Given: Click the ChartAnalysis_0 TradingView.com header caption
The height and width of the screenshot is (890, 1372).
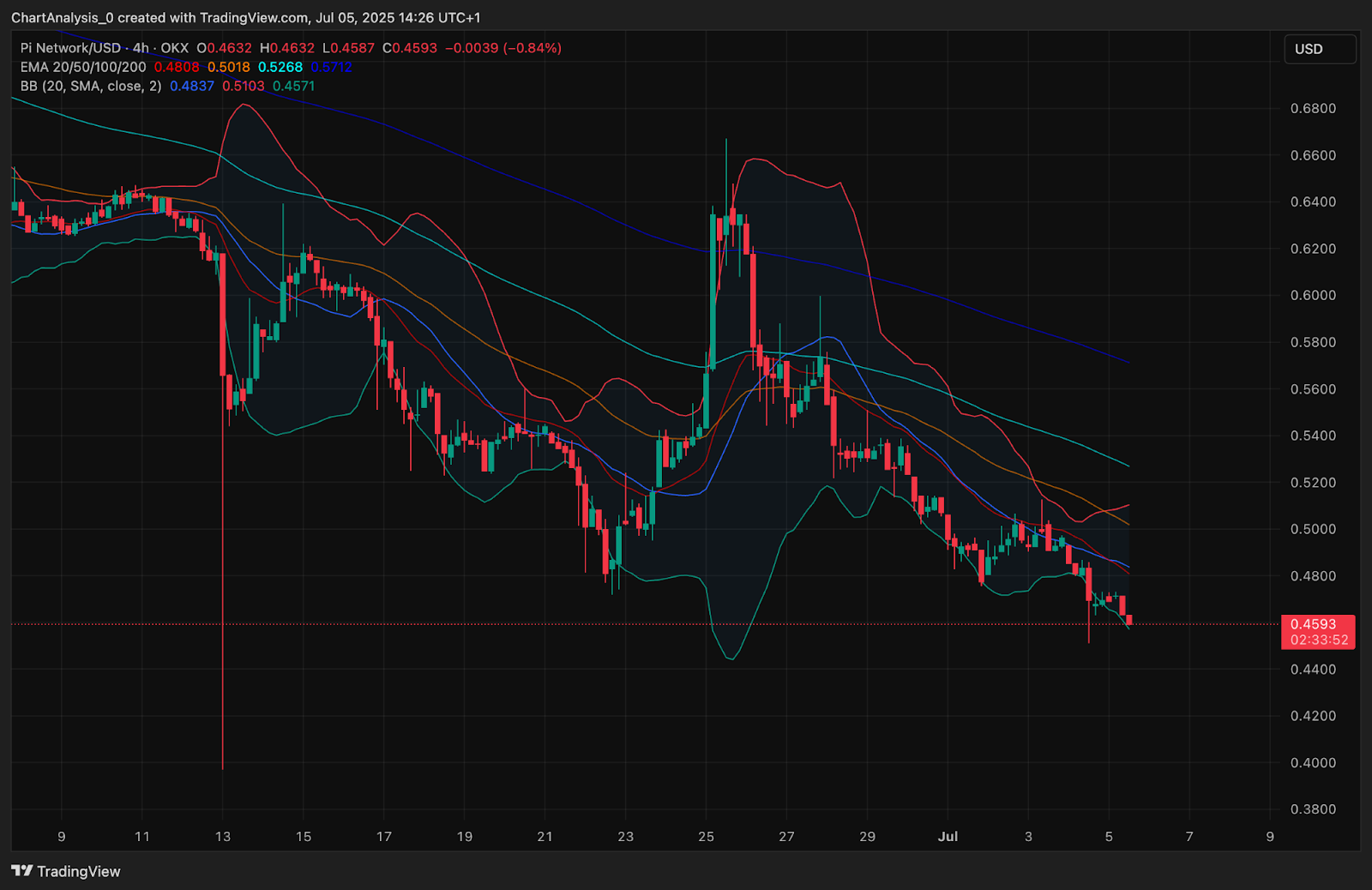Looking at the screenshot, I should 246,17.
